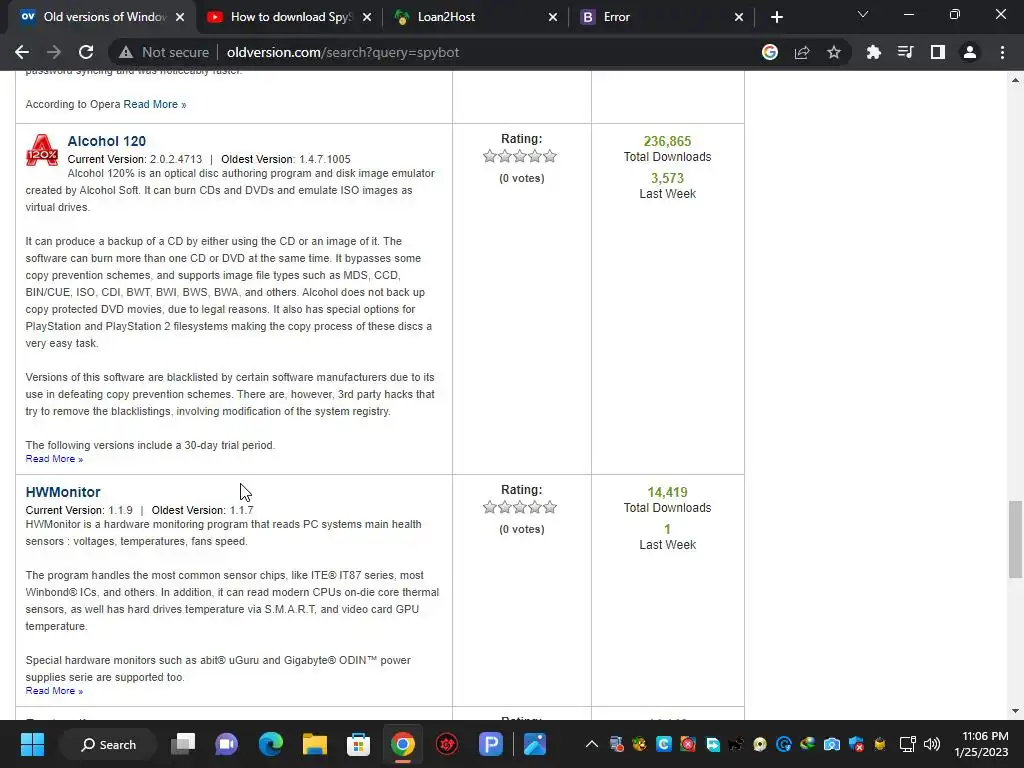The width and height of the screenshot is (1024, 768).
Task: Click Alcohol 120's 236,865 total downloads
Action: coord(667,141)
